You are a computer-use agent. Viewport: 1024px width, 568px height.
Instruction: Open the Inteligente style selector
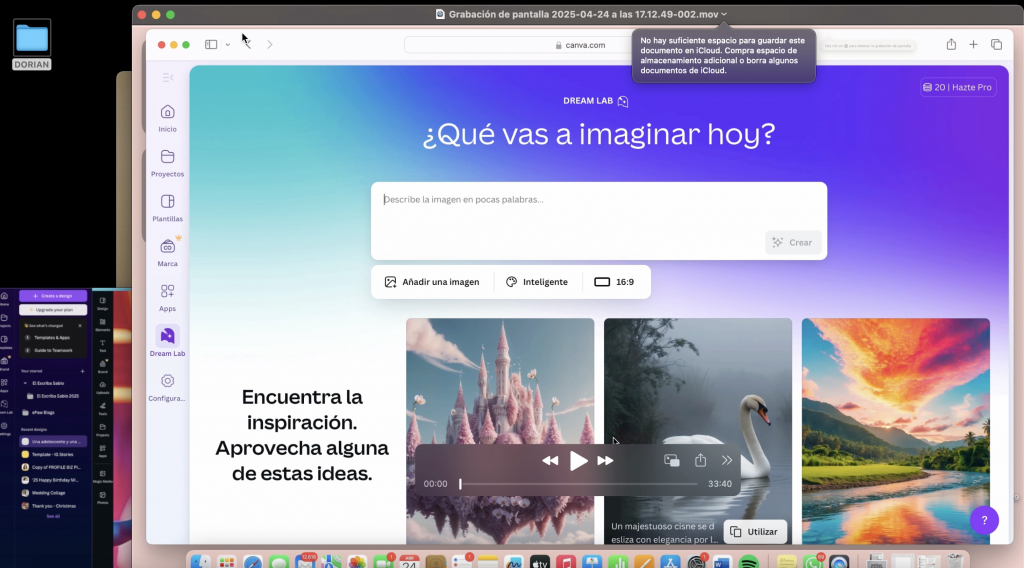click(x=537, y=282)
